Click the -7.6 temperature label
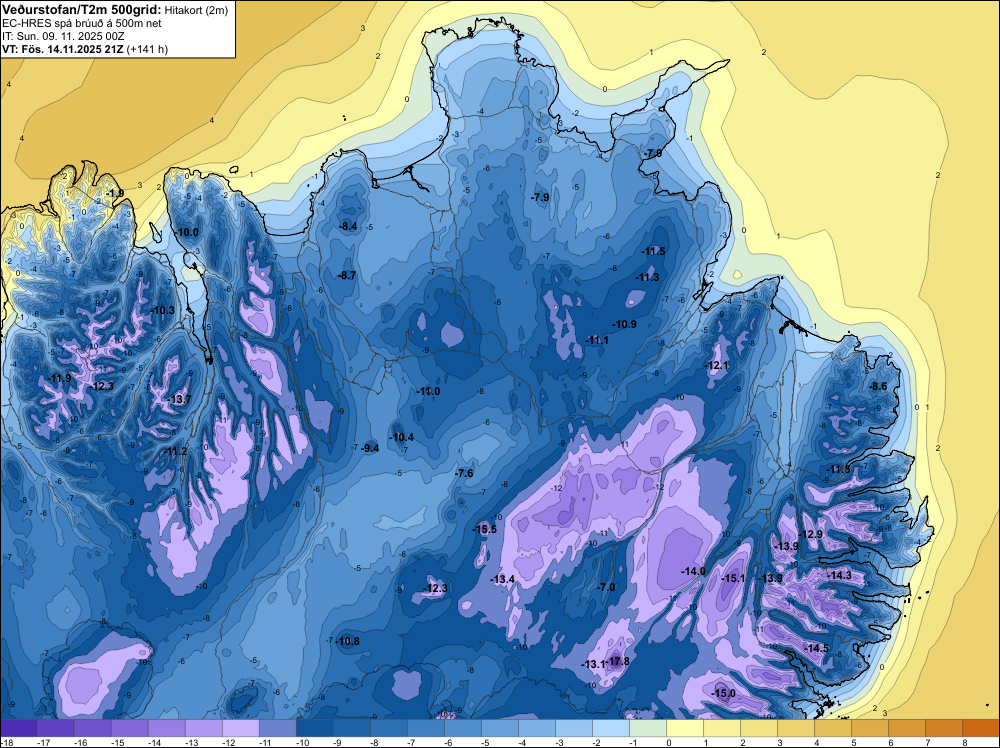Image resolution: width=1000 pixels, height=748 pixels. [465, 473]
